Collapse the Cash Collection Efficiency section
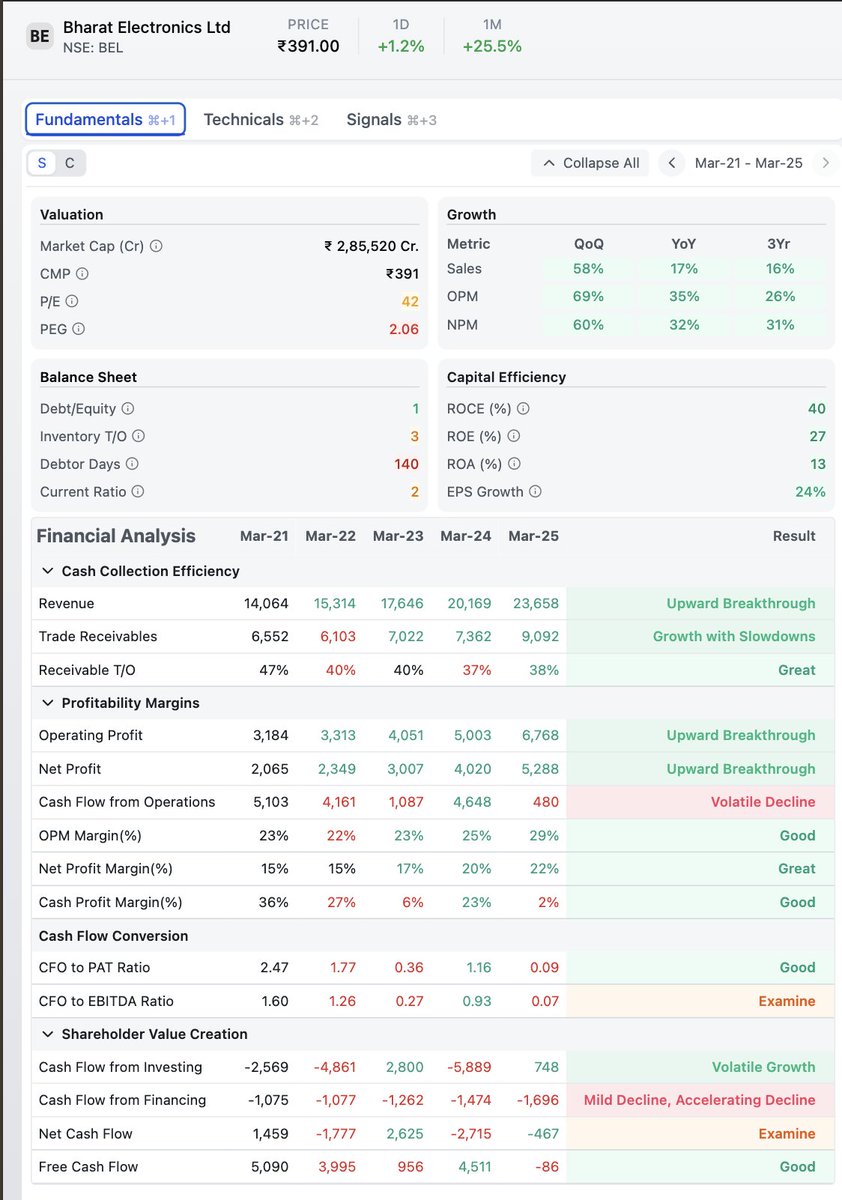 coord(47,571)
